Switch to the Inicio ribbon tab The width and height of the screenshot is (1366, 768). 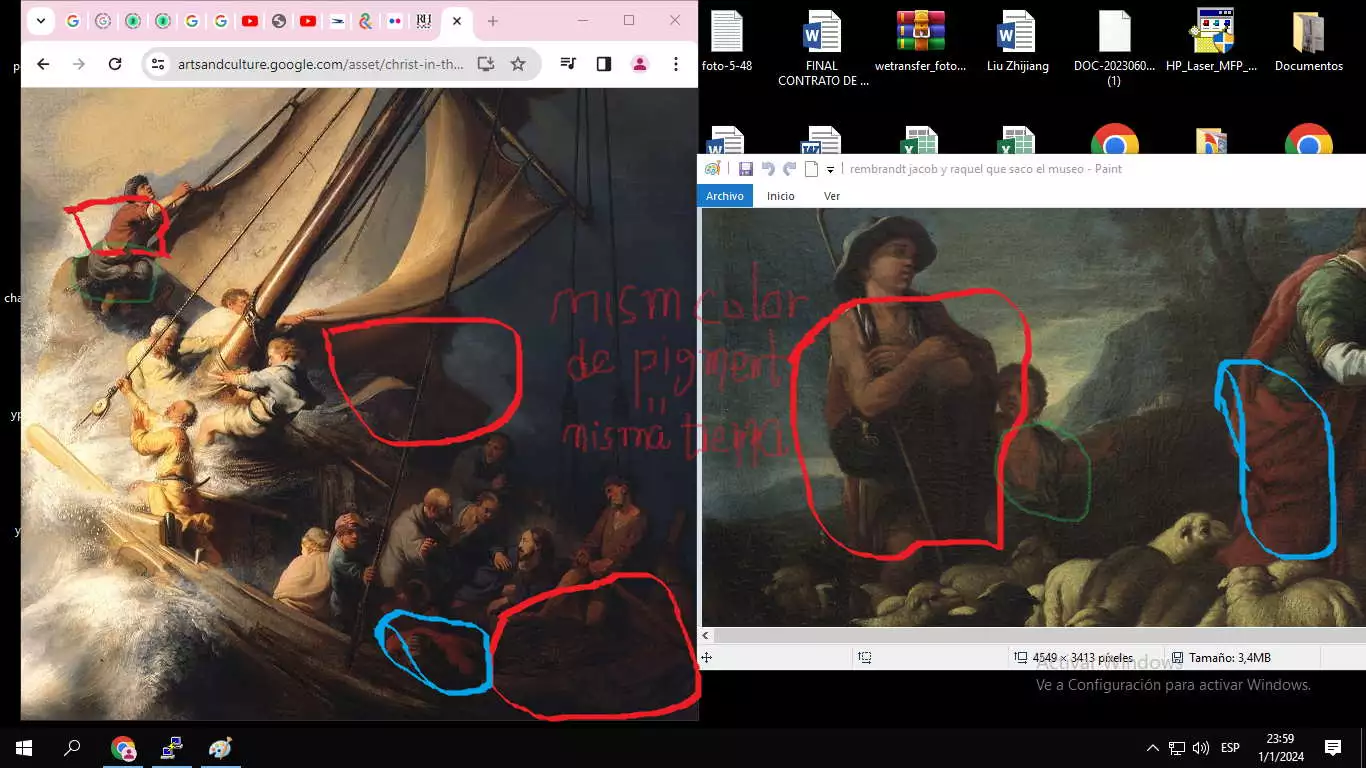click(781, 196)
